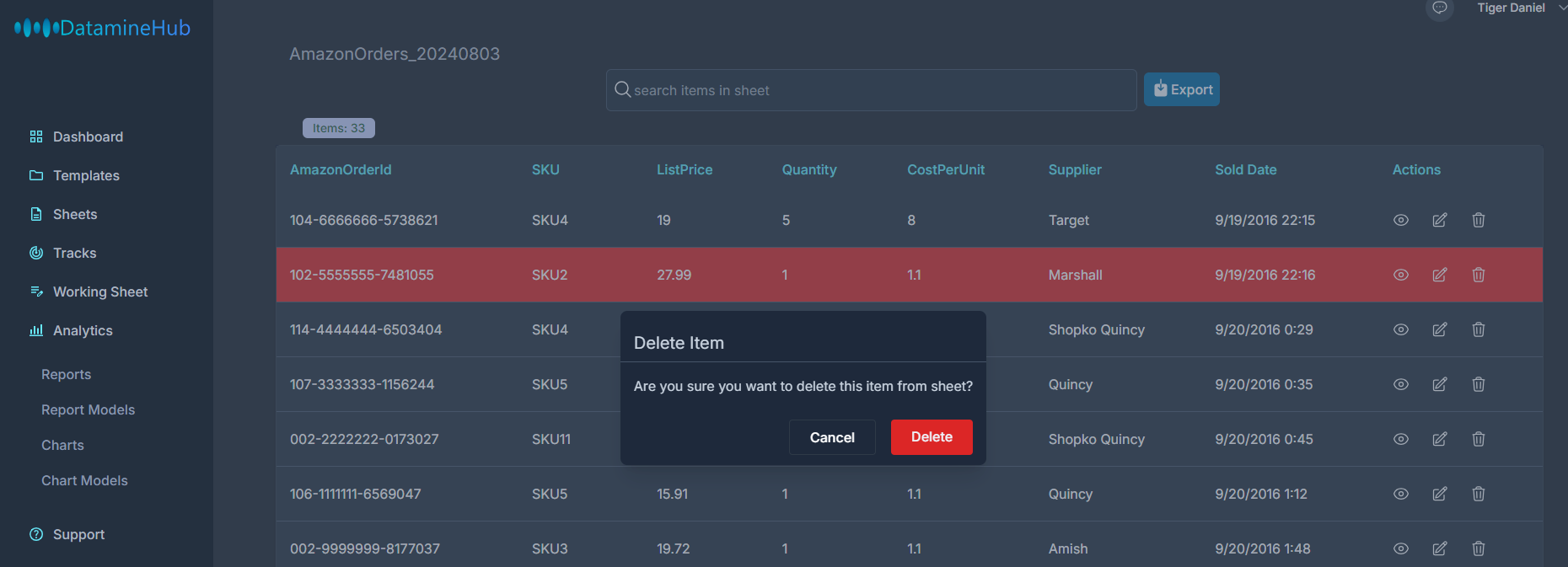The height and width of the screenshot is (567, 1568).
Task: View details of order 104-6666666-5738621
Action: [x=1401, y=220]
